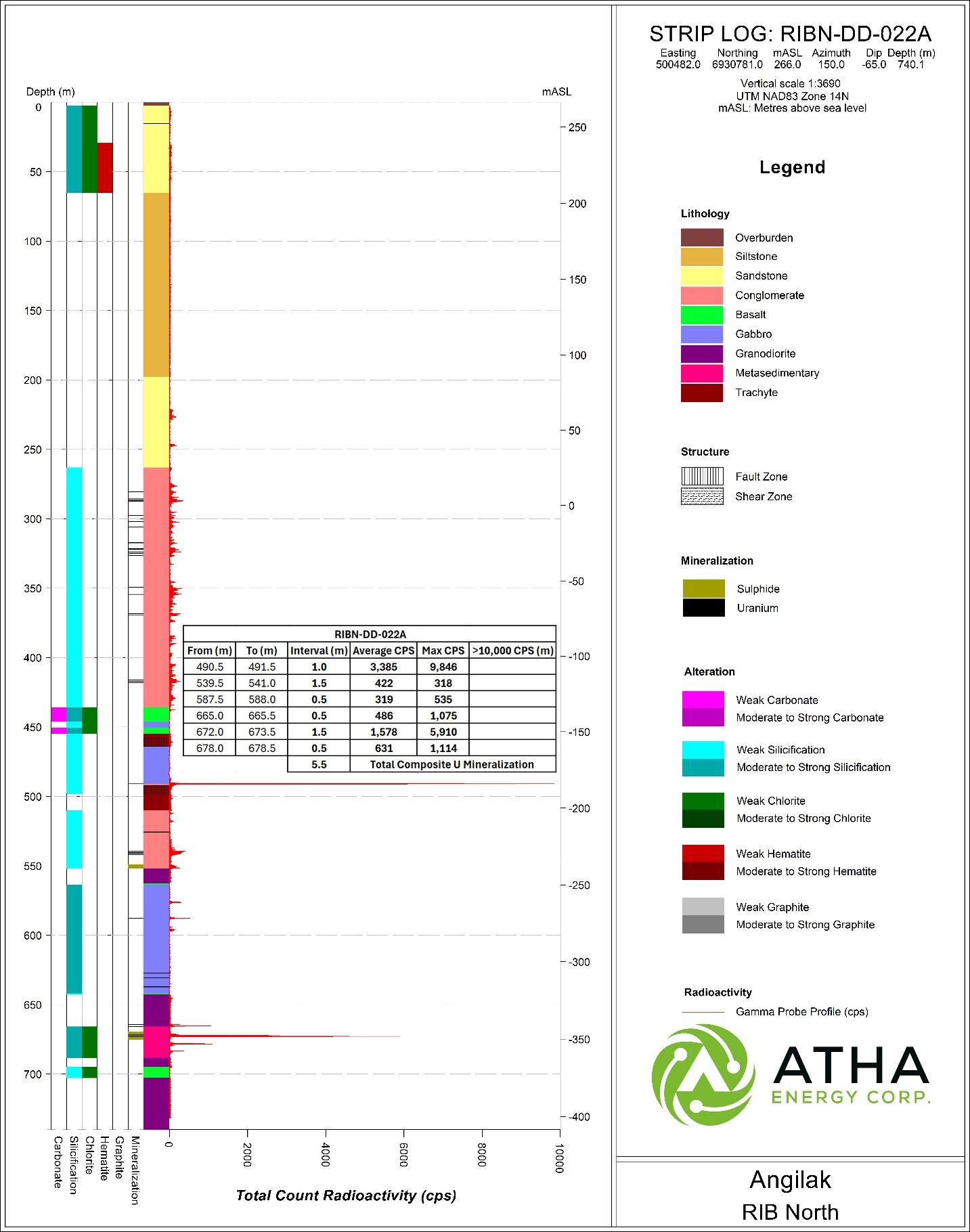Select the Max CPS cell 9,846
The height and width of the screenshot is (1232, 970).
point(443,667)
